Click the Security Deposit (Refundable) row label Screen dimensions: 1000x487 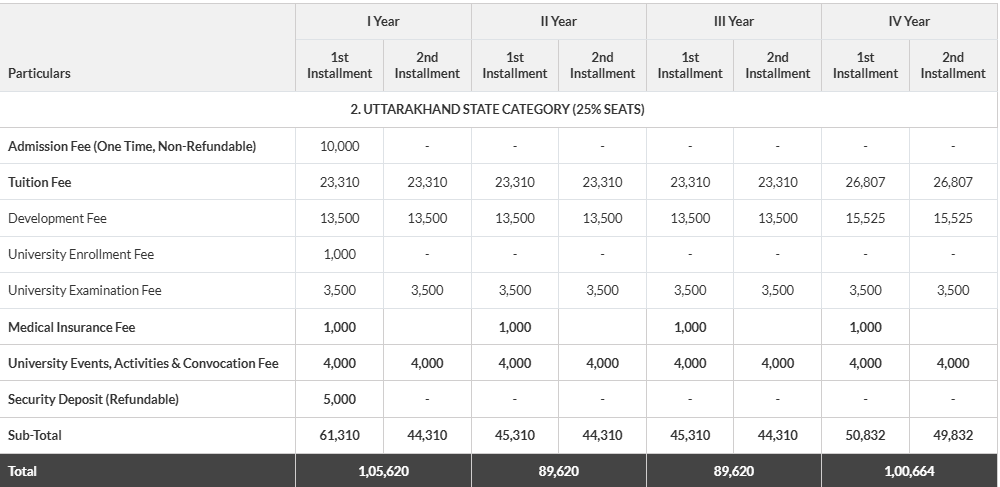93,399
